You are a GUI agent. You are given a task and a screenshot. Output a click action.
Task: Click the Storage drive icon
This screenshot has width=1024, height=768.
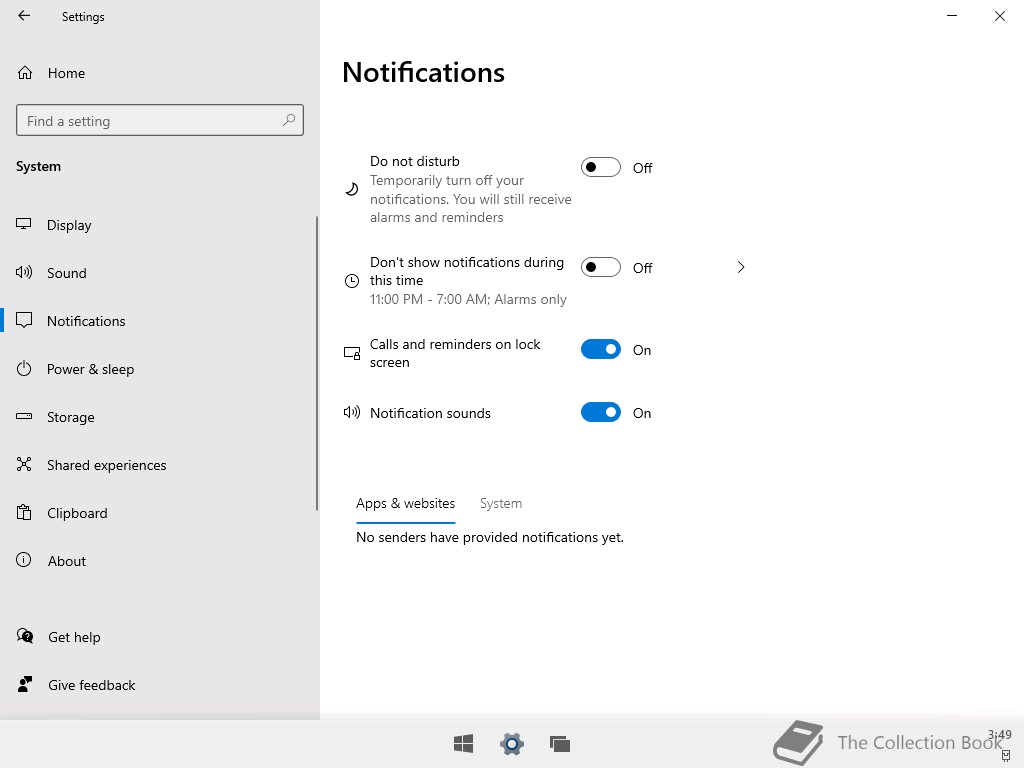click(24, 417)
